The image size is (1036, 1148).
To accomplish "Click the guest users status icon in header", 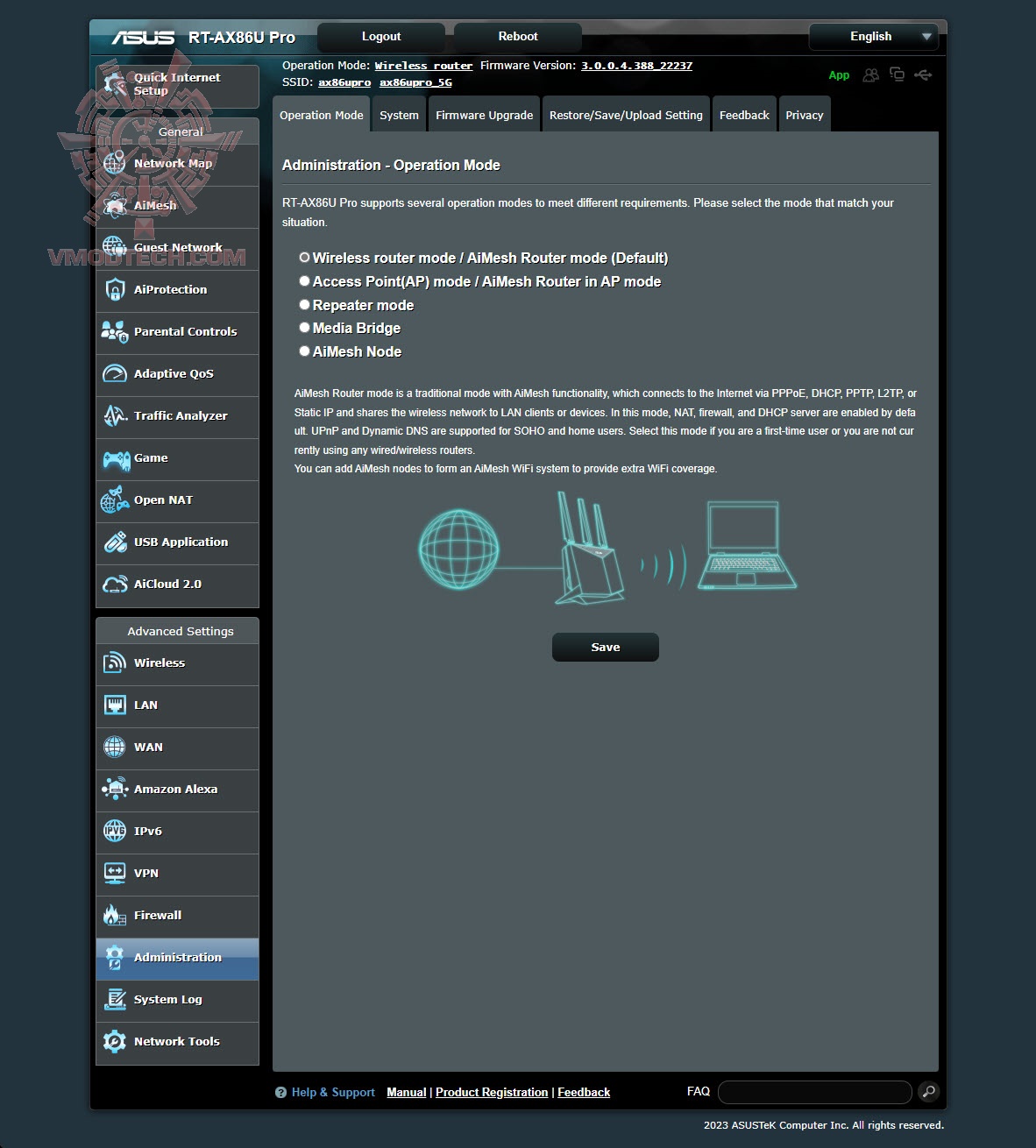I will (870, 75).
